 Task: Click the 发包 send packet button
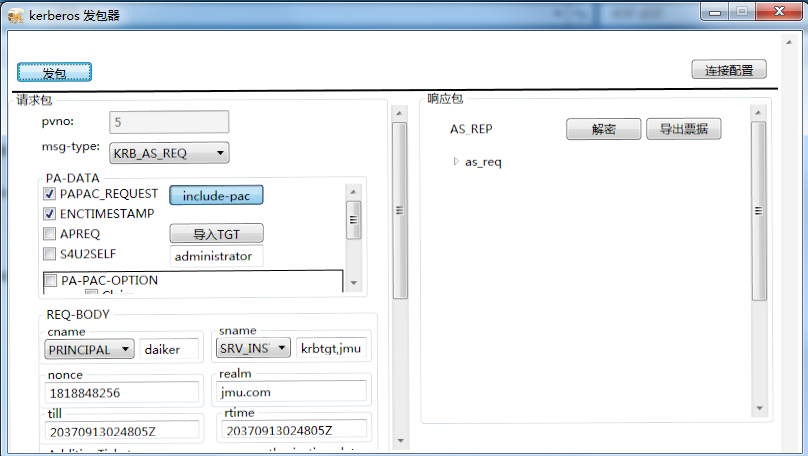[x=54, y=72]
